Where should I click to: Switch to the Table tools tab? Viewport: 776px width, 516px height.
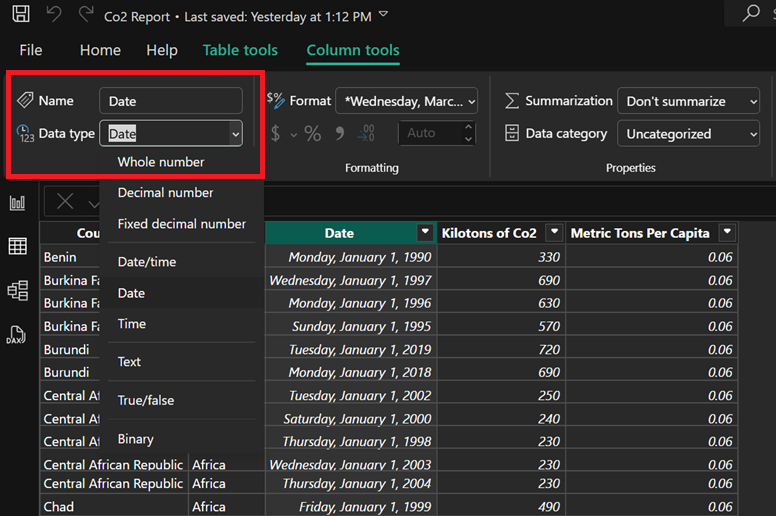(240, 50)
